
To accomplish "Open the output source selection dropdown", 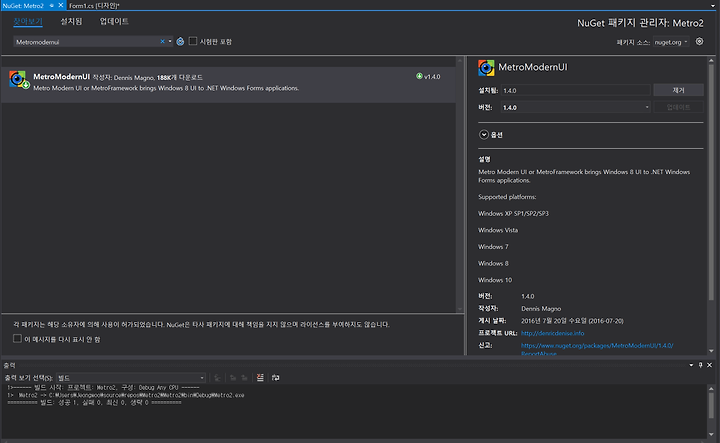I will tap(131, 378).
